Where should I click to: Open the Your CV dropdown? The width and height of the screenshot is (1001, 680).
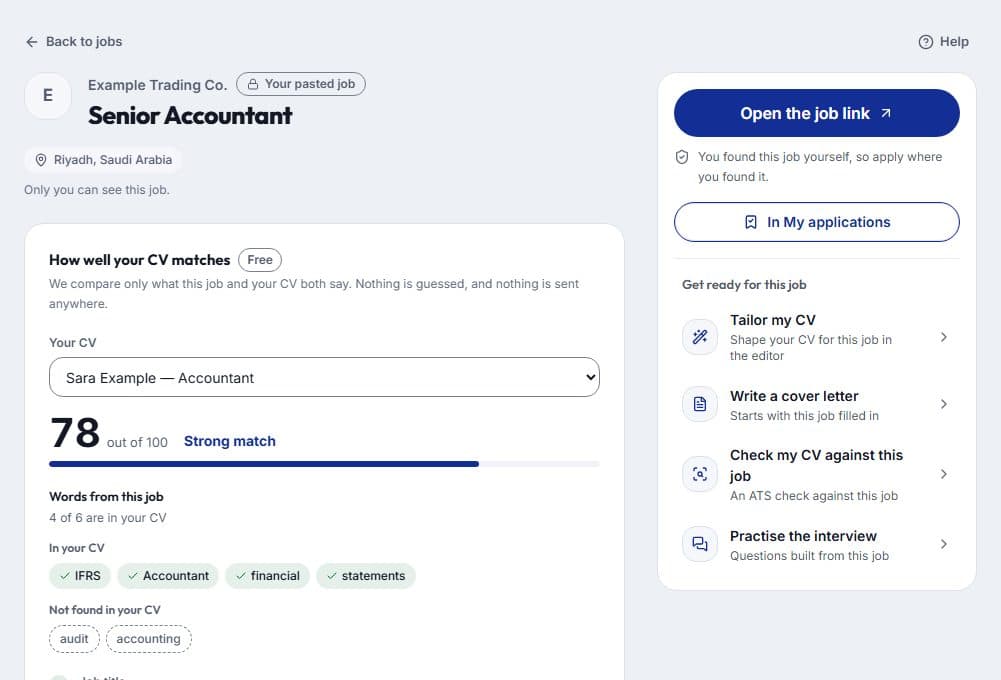(x=324, y=377)
